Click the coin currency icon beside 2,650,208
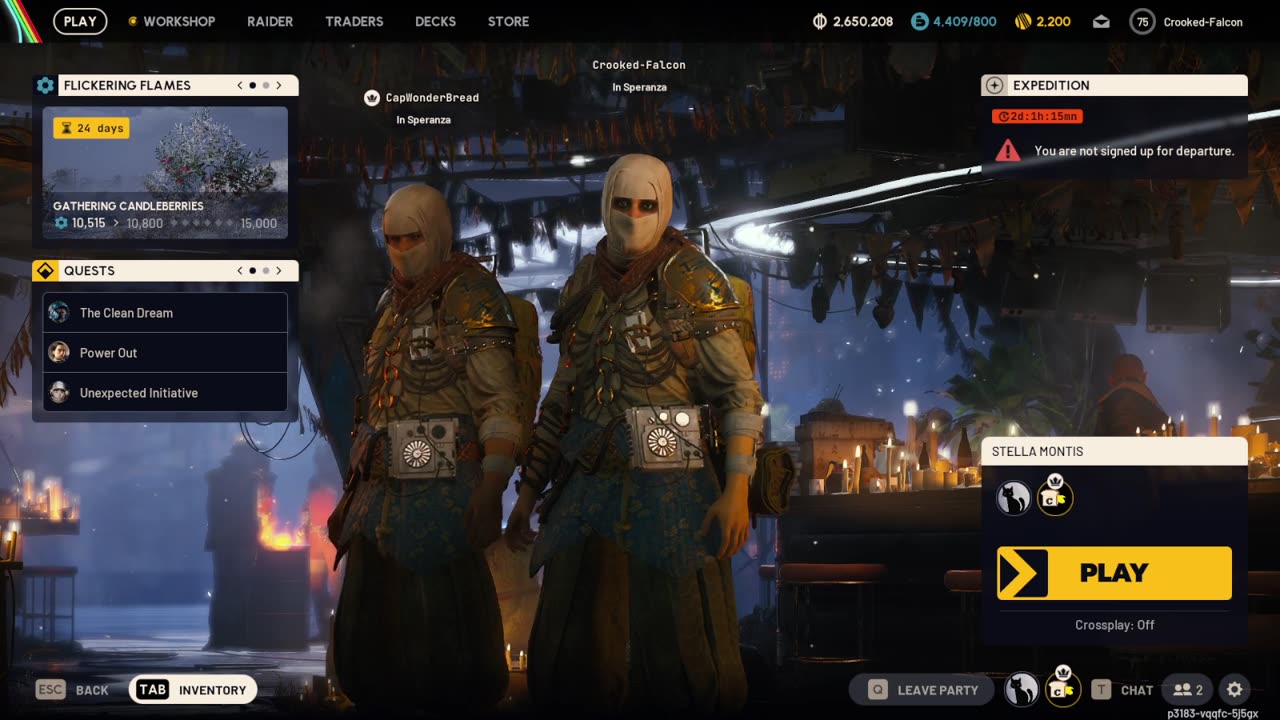Screen dimensions: 1280x720 (820, 21)
